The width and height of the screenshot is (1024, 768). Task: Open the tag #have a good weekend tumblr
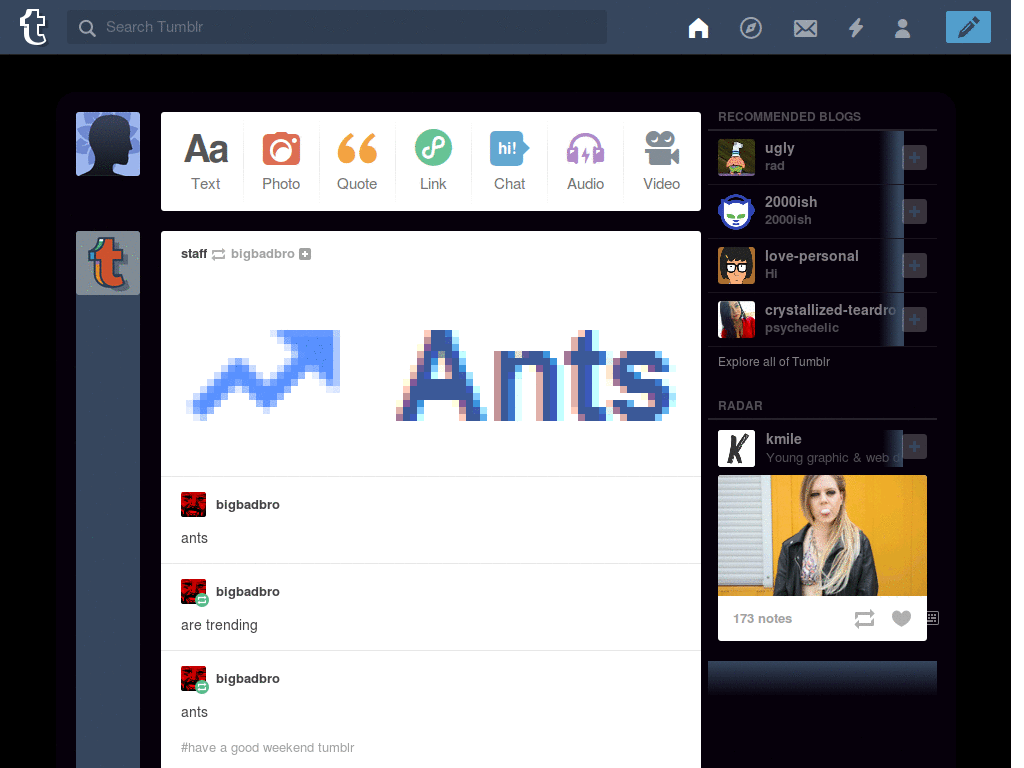[267, 747]
